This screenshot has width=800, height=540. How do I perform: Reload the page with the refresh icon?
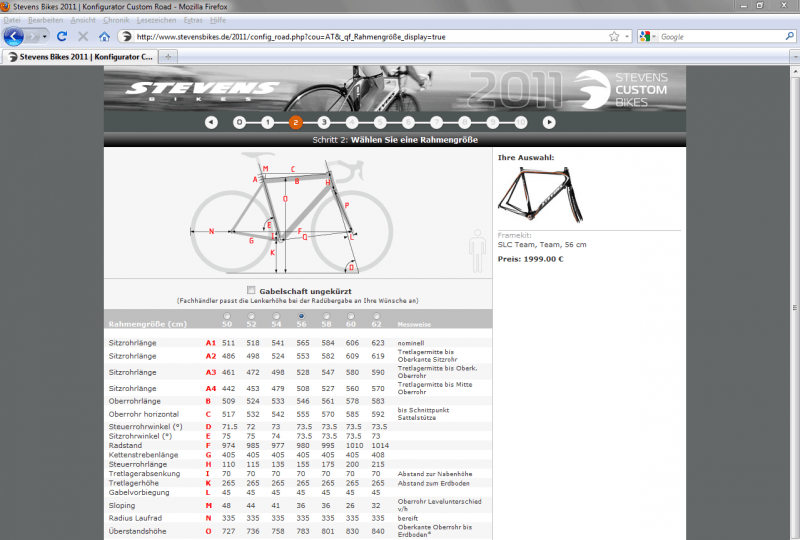(x=62, y=37)
